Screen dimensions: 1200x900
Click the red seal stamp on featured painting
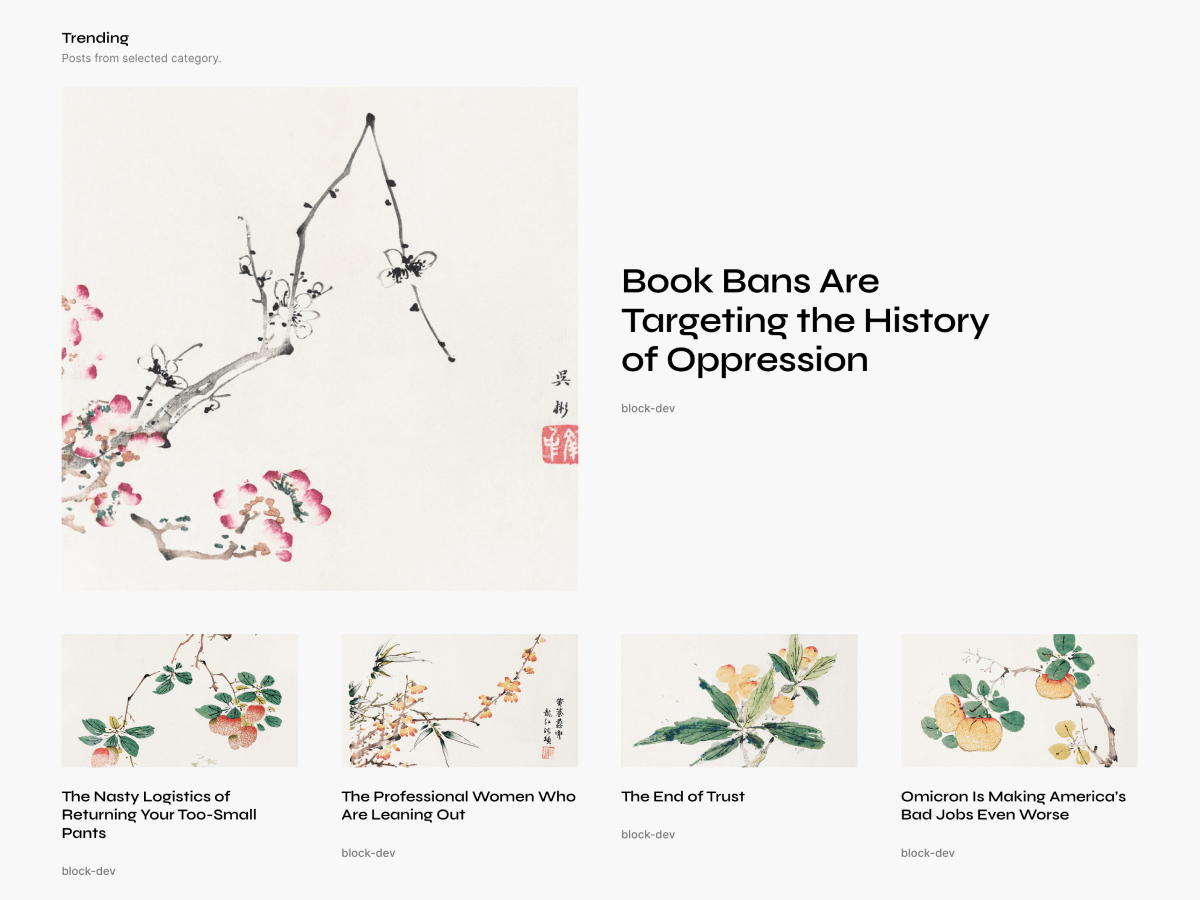click(x=559, y=444)
